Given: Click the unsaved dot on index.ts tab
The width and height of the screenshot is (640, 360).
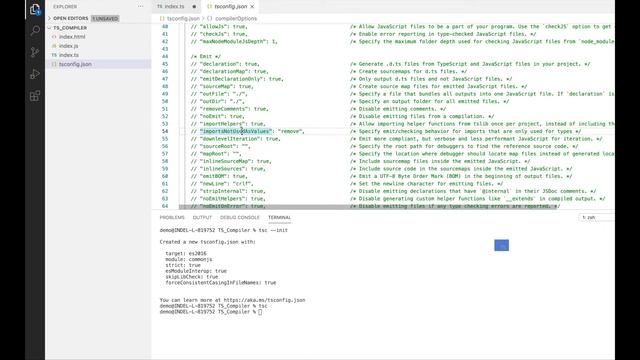Looking at the screenshot, I should pos(194,7).
